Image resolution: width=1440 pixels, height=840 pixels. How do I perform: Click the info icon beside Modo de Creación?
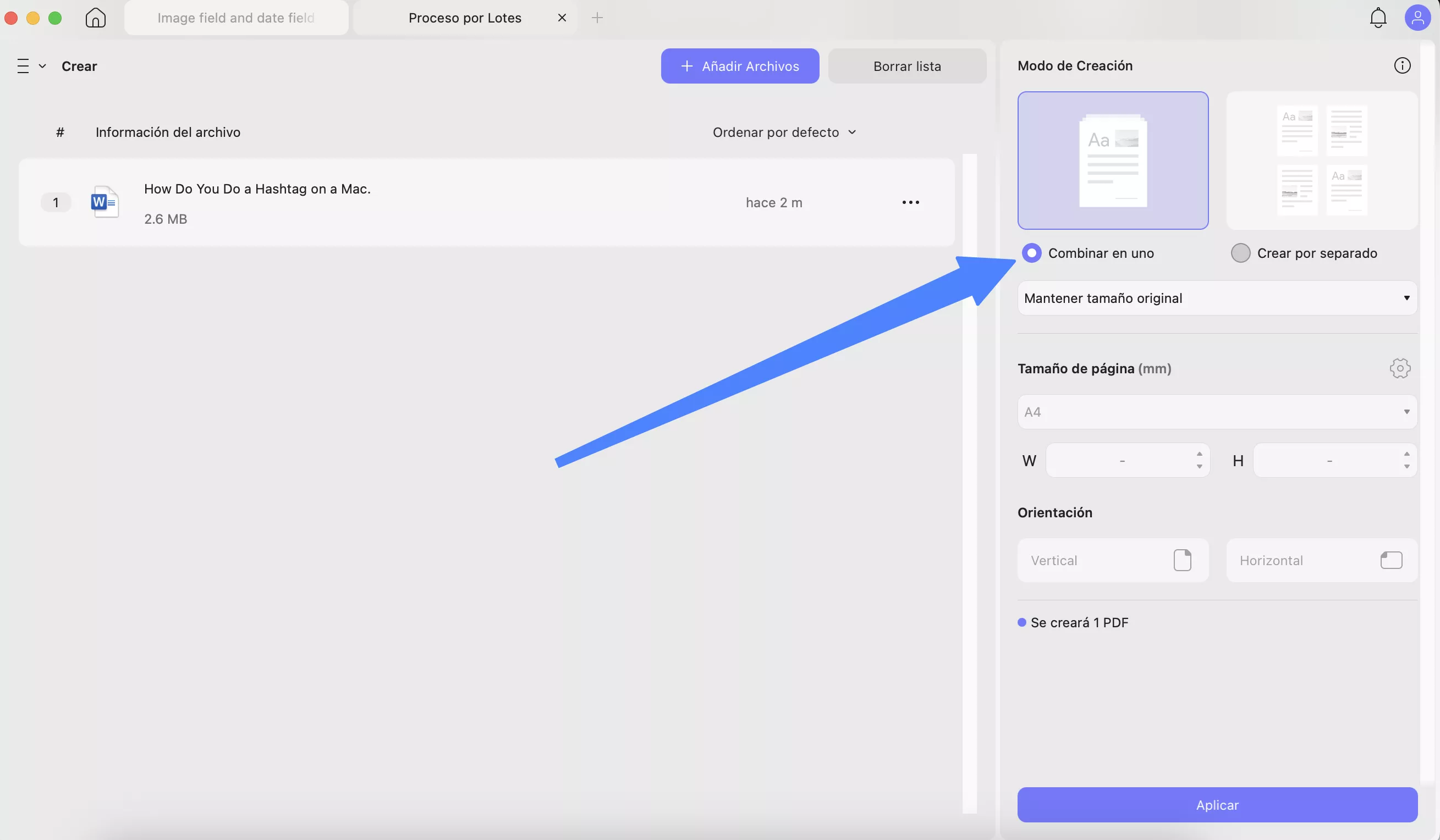pyautogui.click(x=1401, y=65)
